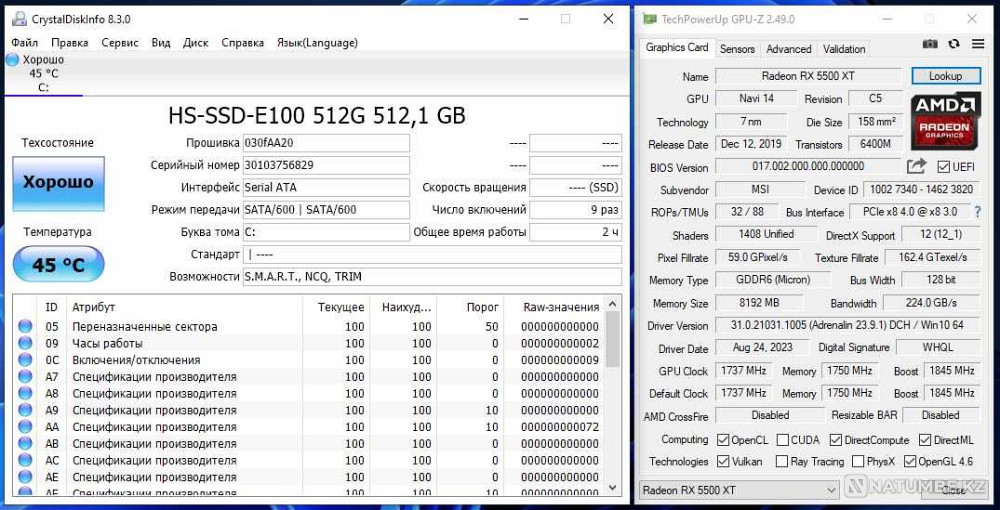Open the Диск menu
This screenshot has width=1000, height=510.
pyautogui.click(x=196, y=43)
